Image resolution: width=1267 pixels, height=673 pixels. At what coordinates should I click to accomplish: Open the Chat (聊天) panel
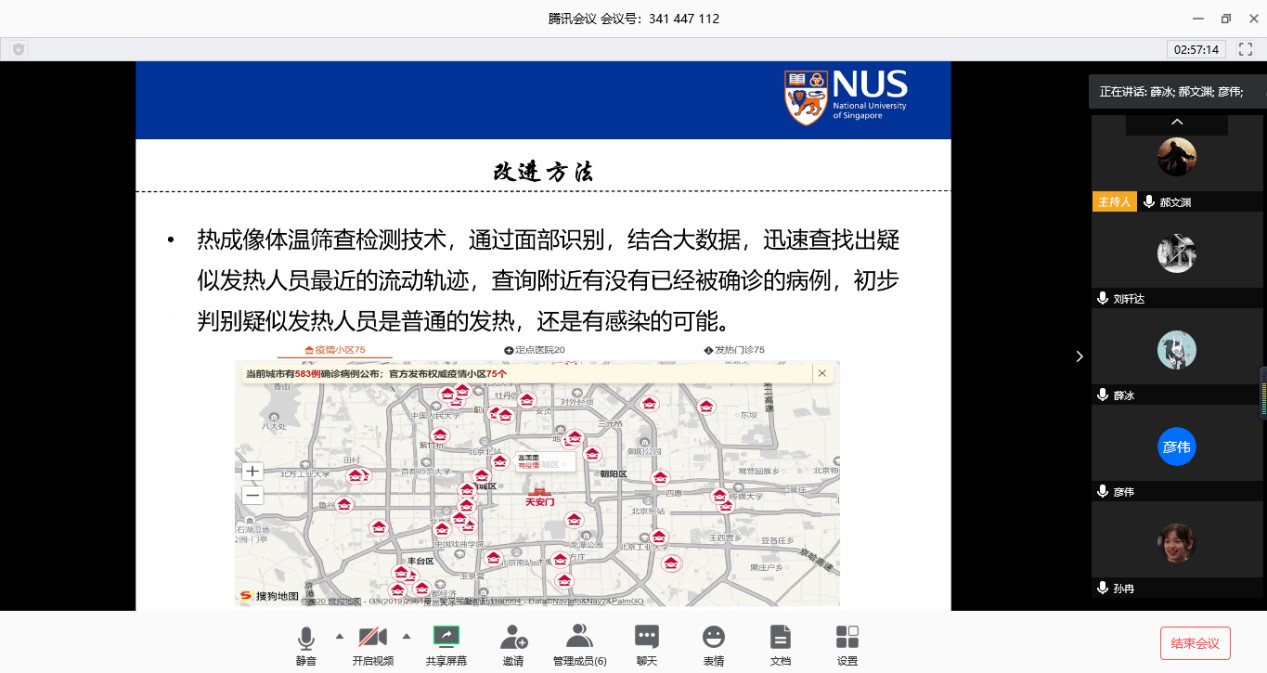[647, 637]
